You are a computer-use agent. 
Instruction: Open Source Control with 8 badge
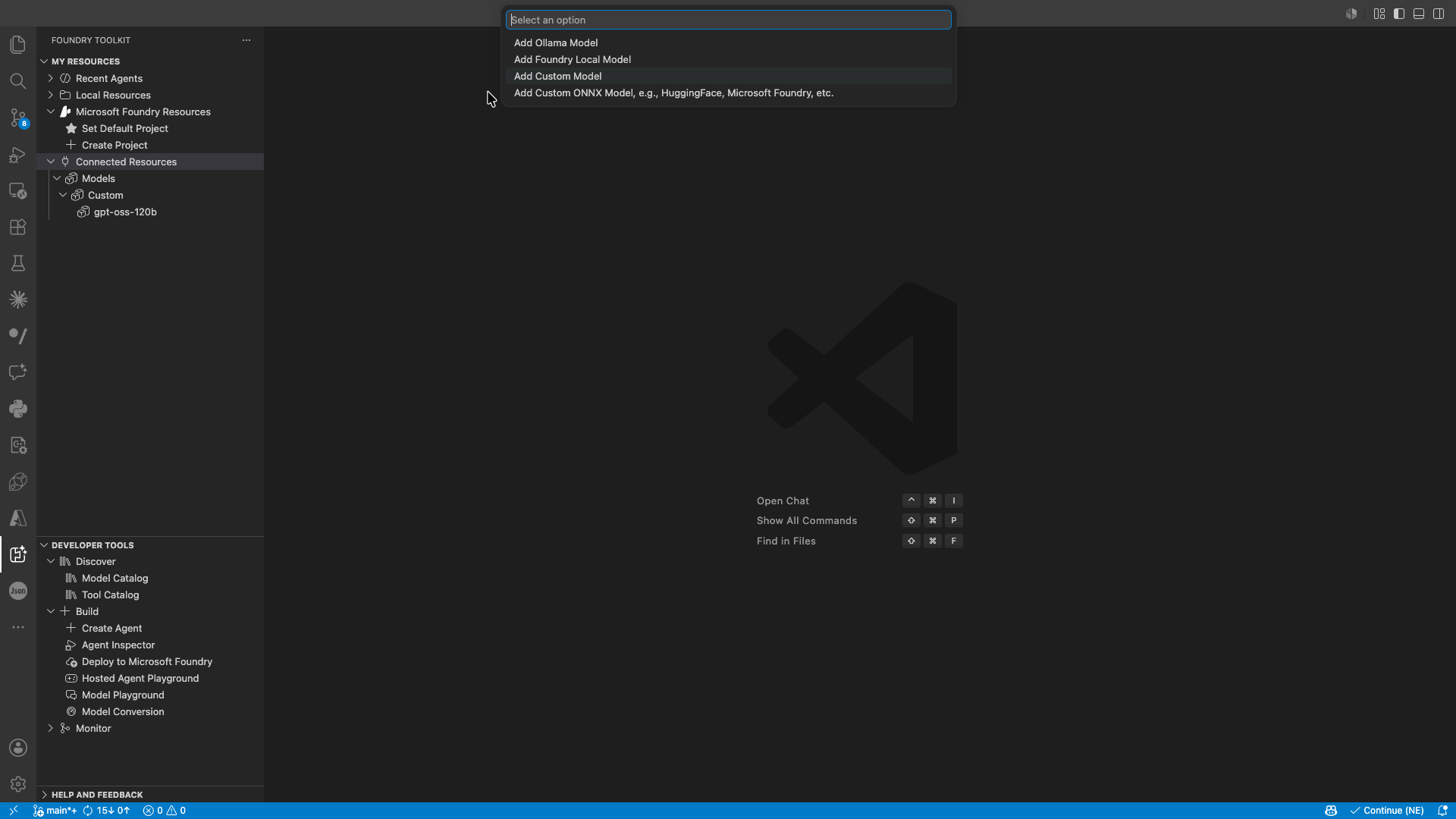tap(18, 118)
